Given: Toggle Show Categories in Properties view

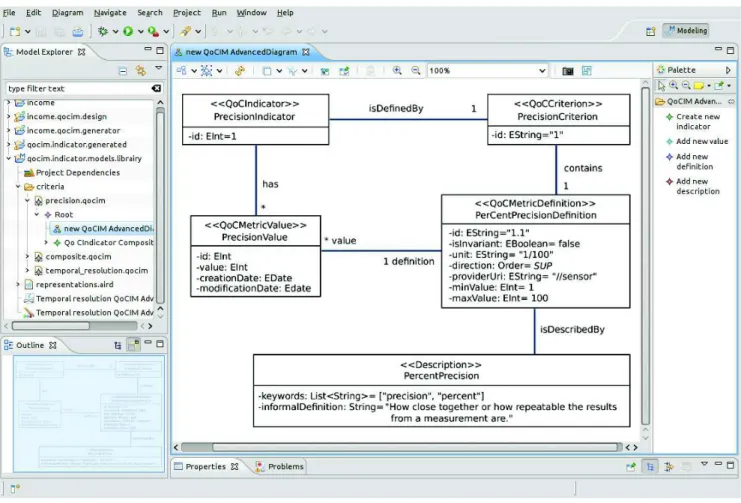Looking at the screenshot, I should coord(650,467).
